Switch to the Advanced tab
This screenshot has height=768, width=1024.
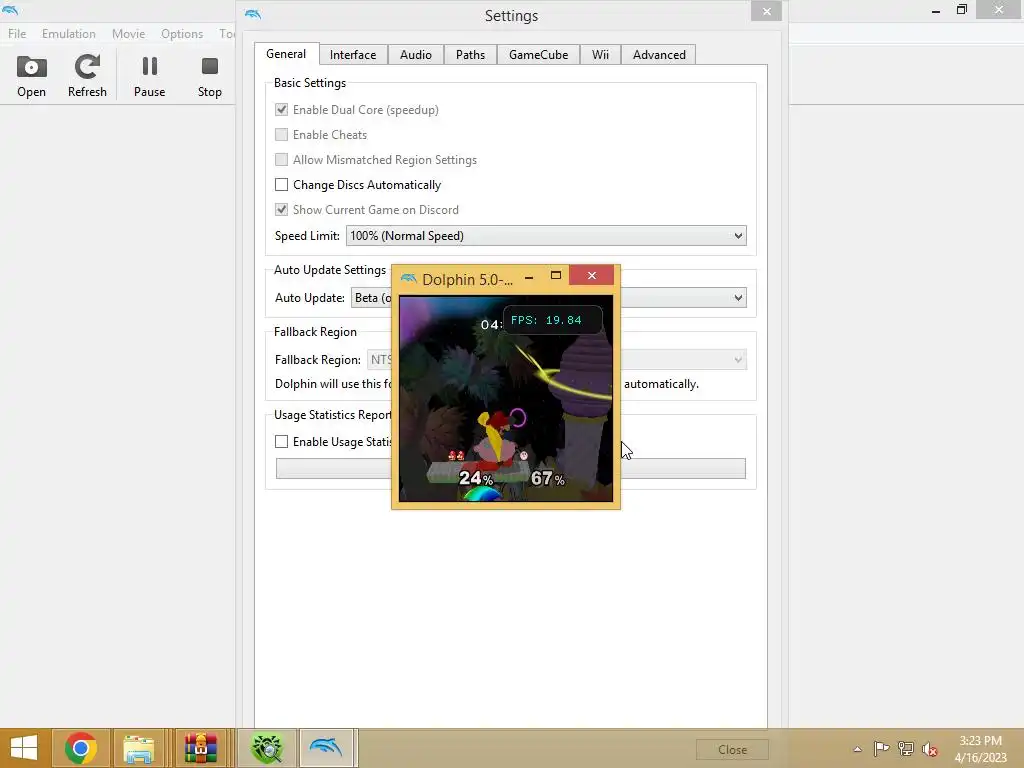659,55
